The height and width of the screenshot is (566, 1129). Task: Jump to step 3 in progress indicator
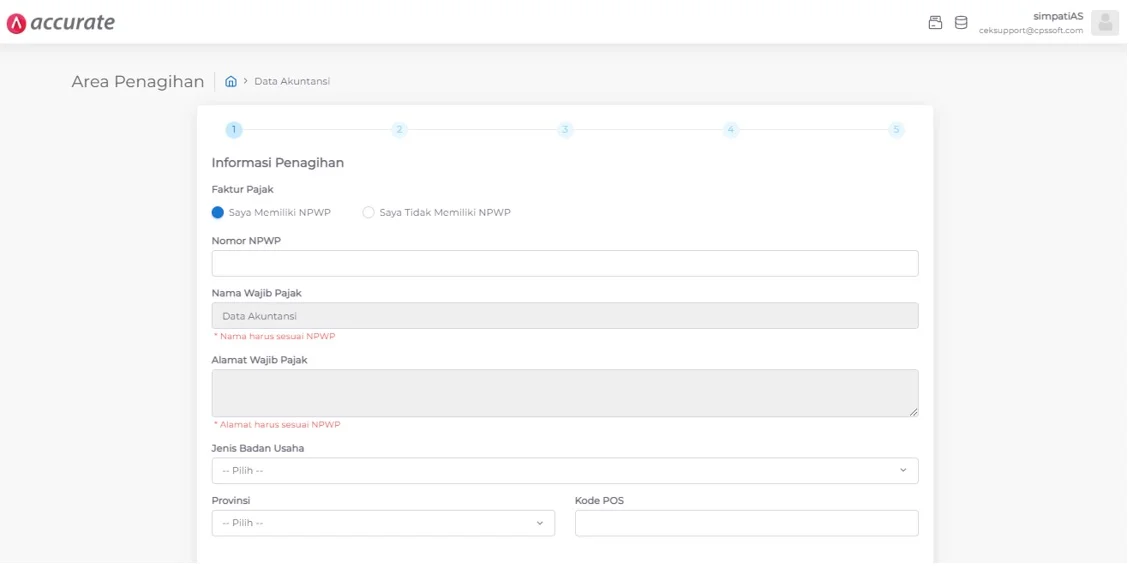[565, 130]
